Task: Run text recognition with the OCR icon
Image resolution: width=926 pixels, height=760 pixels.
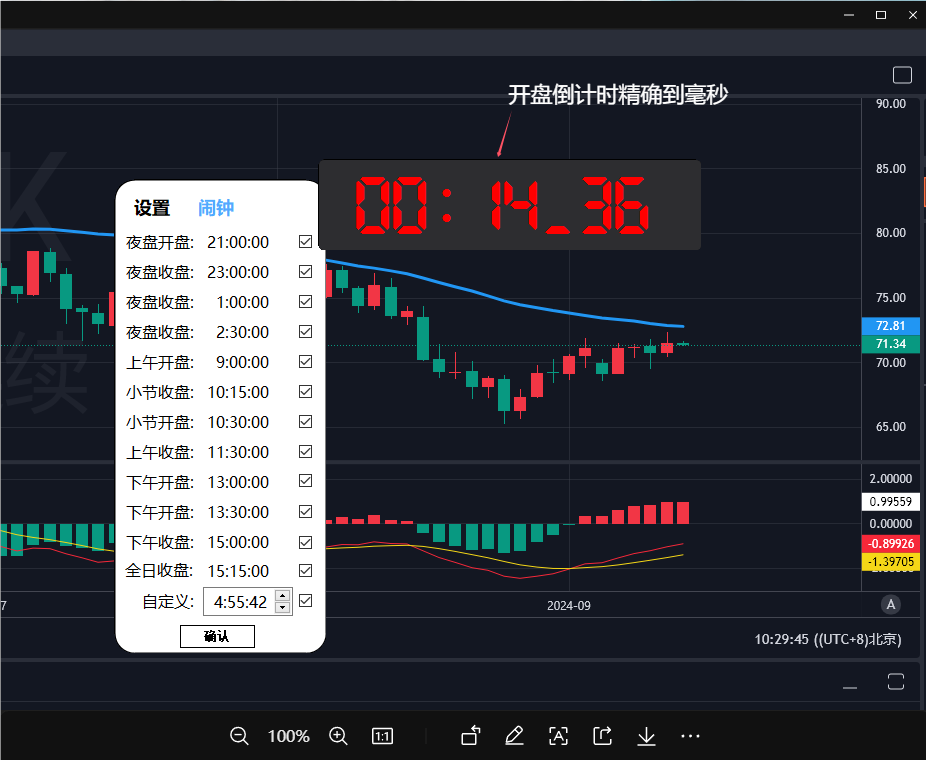Action: pyautogui.click(x=558, y=736)
